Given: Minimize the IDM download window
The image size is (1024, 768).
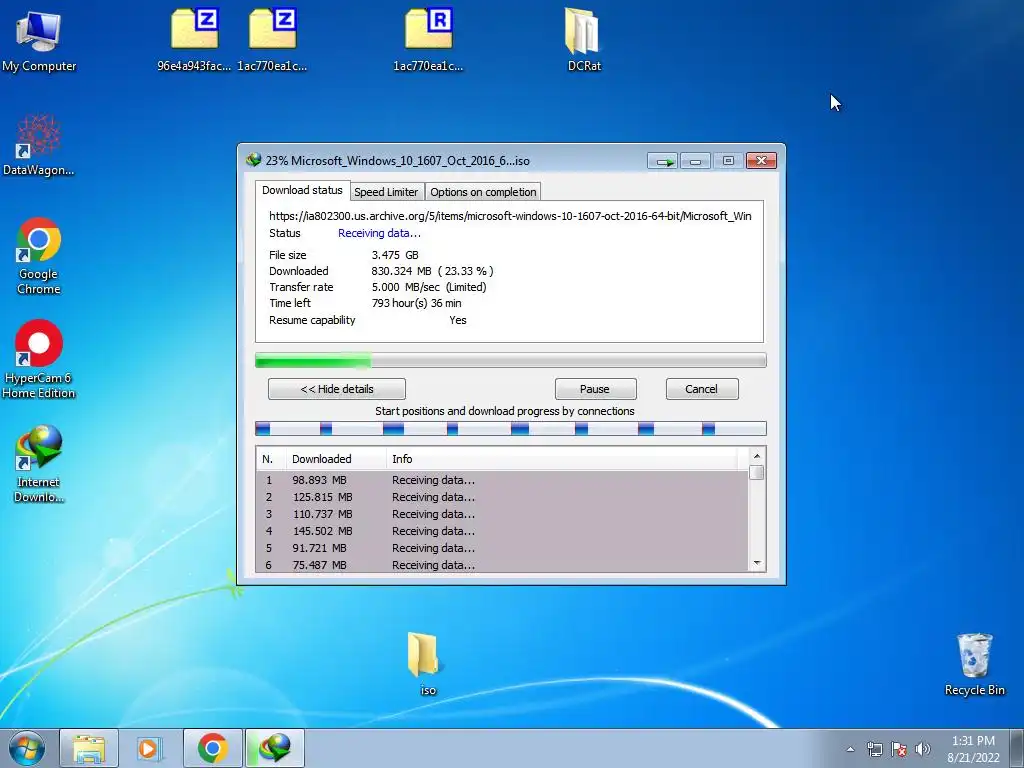Looking at the screenshot, I should tap(696, 161).
